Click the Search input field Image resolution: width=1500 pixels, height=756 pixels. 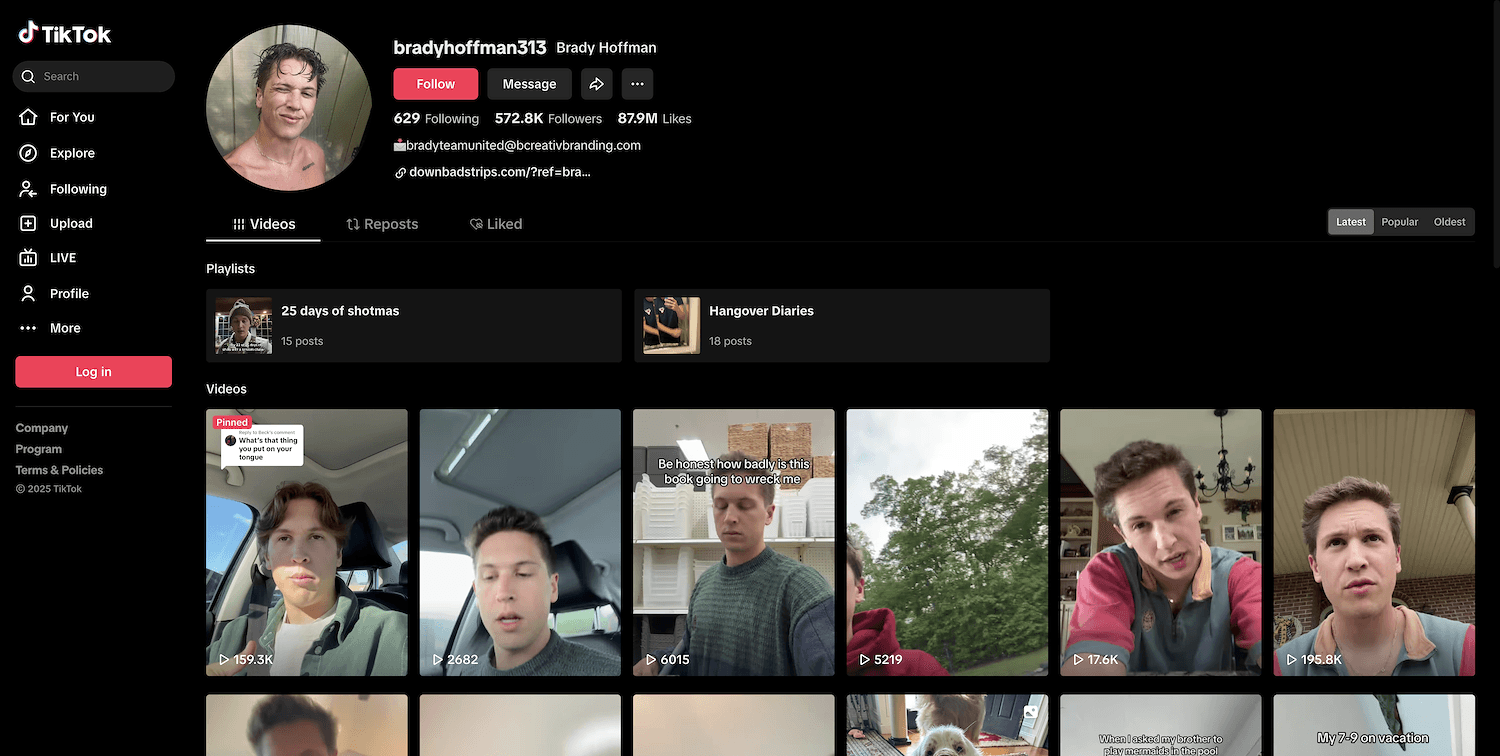(x=100, y=76)
